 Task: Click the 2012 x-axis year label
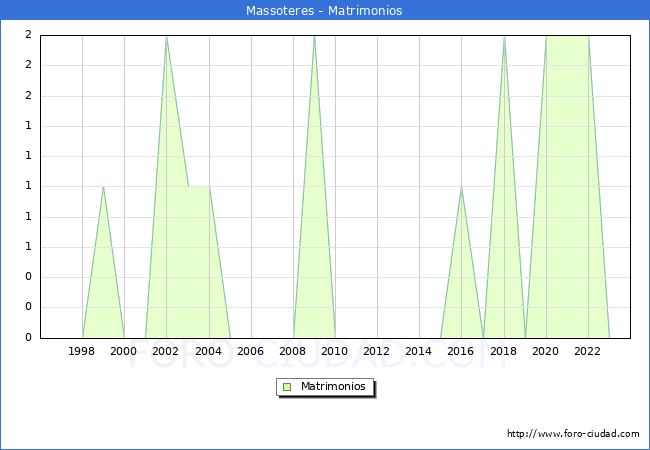tap(376, 351)
